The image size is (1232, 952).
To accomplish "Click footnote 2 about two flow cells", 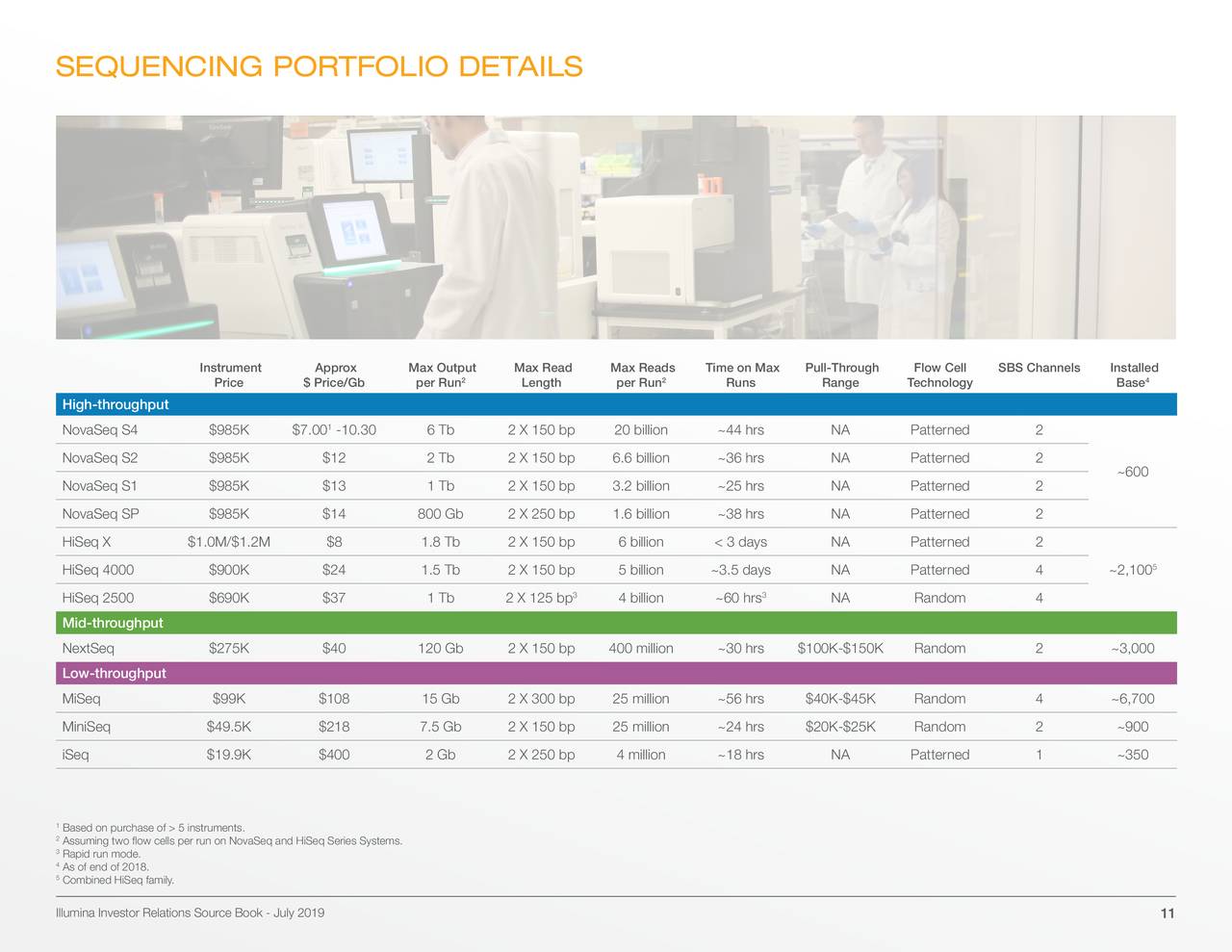I will pos(229,841).
